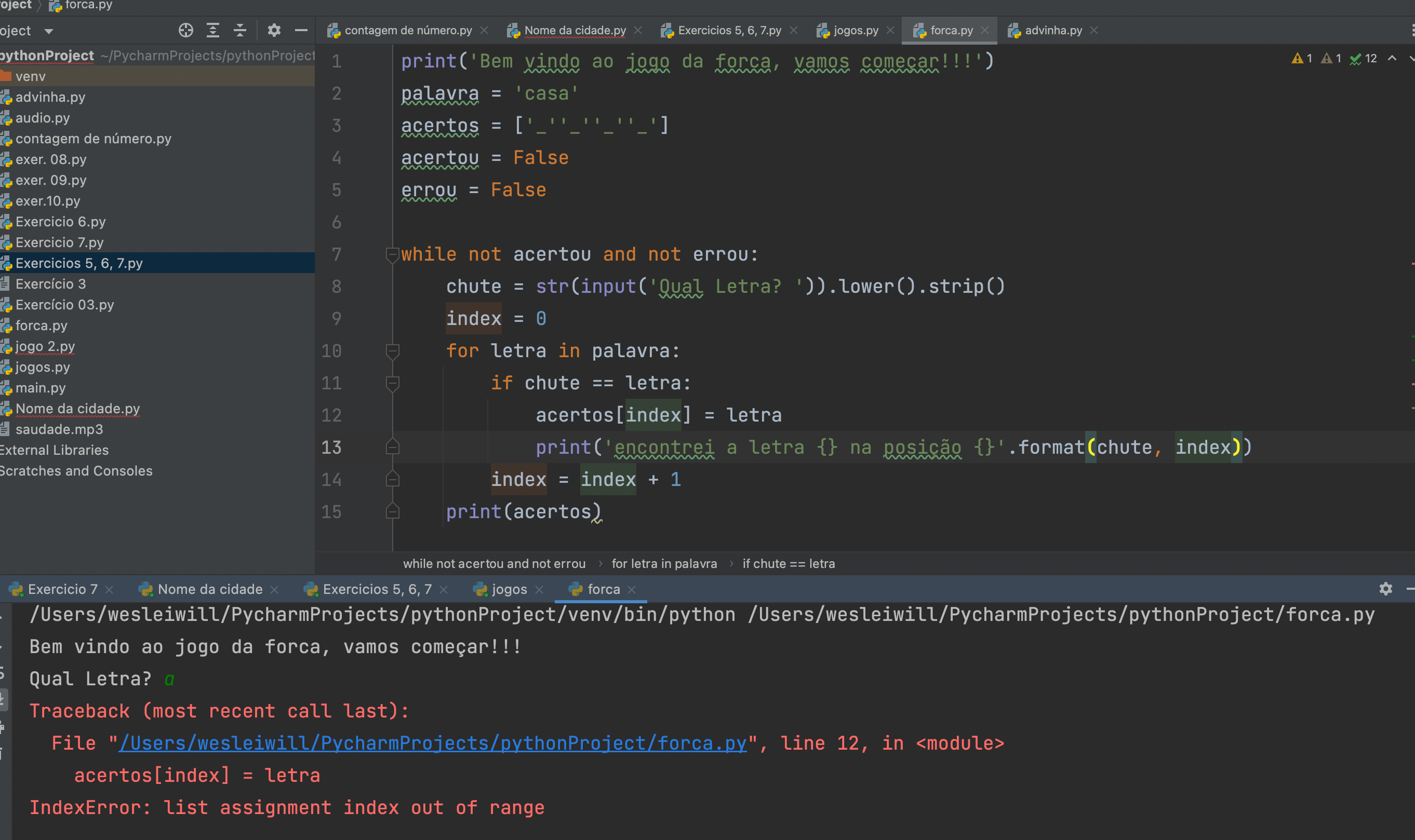Open exer. 08.py in project tree
The width and height of the screenshot is (1415, 840).
click(x=51, y=159)
